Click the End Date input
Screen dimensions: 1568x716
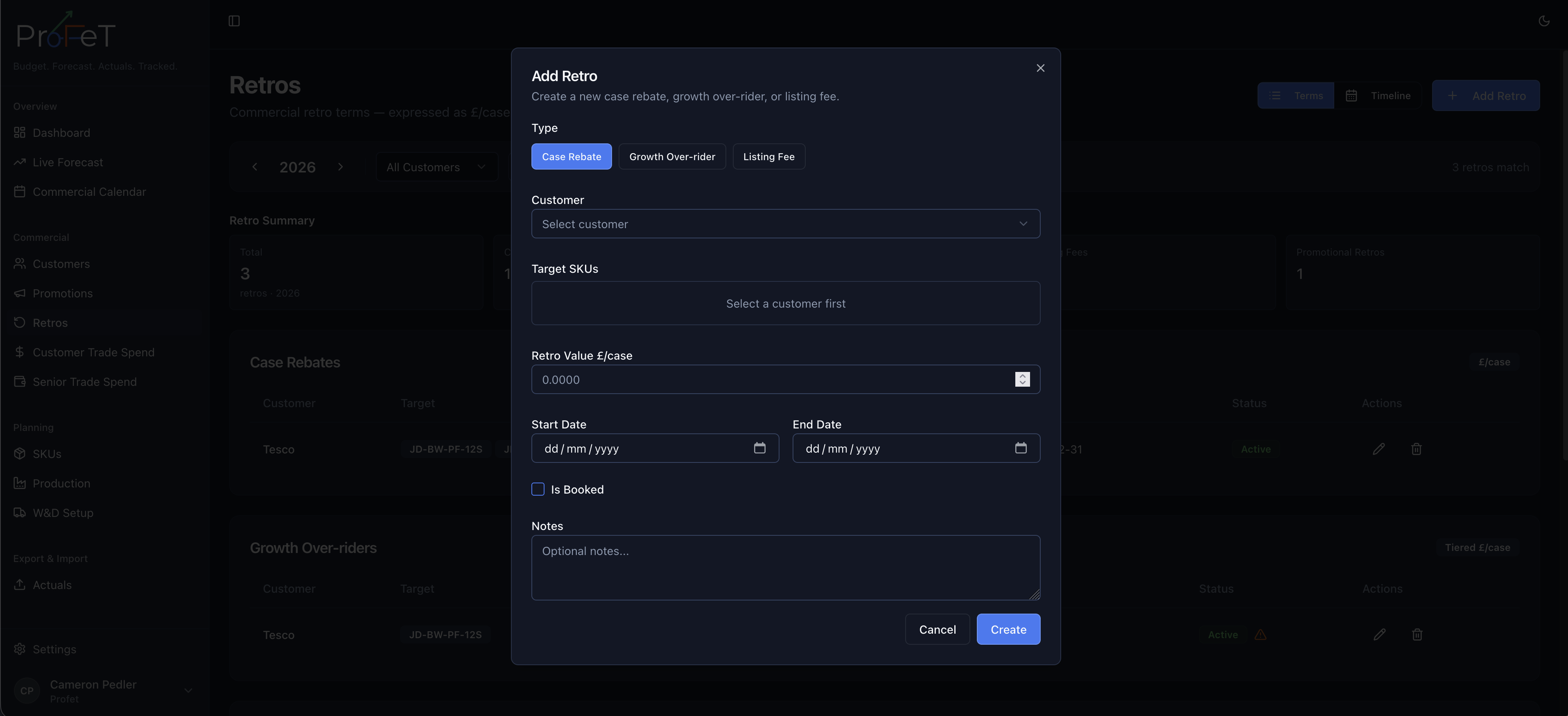[x=916, y=448]
